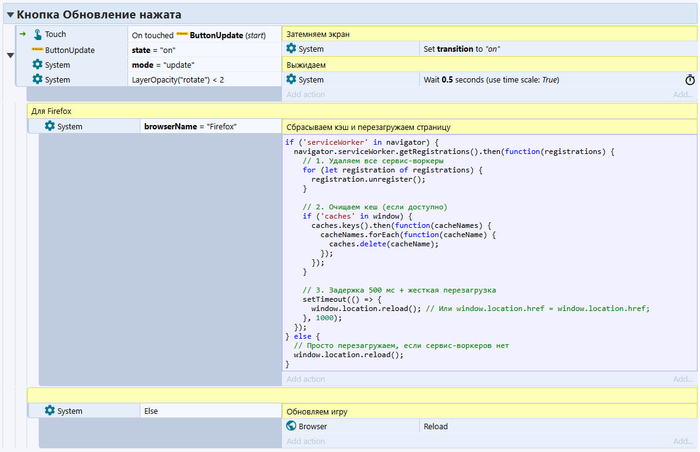Collapse the Кнопка Обновление нажата group
700x452 pixels.
[10, 15]
